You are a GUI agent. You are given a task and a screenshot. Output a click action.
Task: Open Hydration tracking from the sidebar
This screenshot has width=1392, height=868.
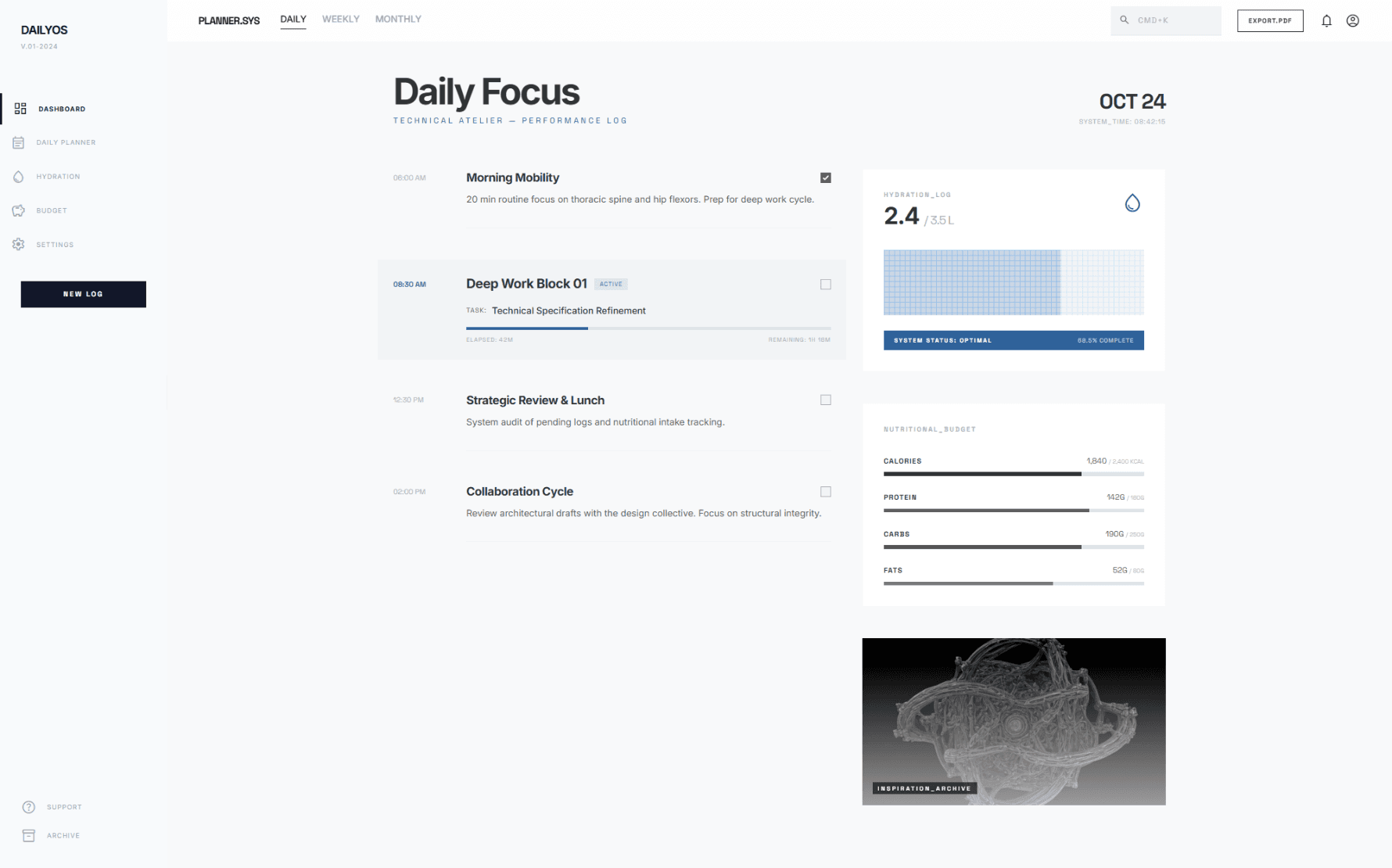tap(19, 177)
